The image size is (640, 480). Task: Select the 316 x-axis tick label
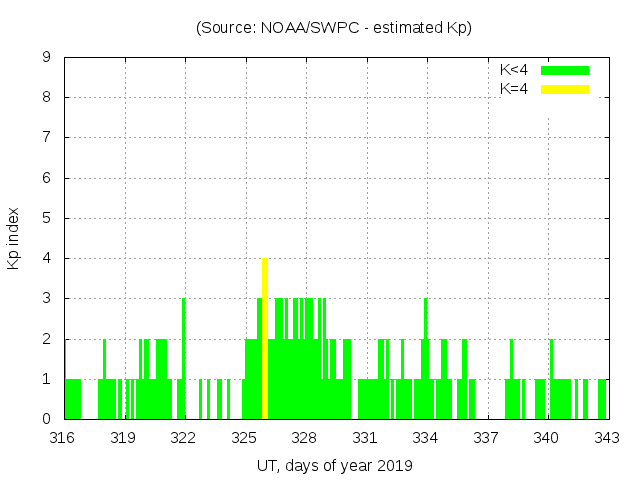pyautogui.click(x=63, y=438)
